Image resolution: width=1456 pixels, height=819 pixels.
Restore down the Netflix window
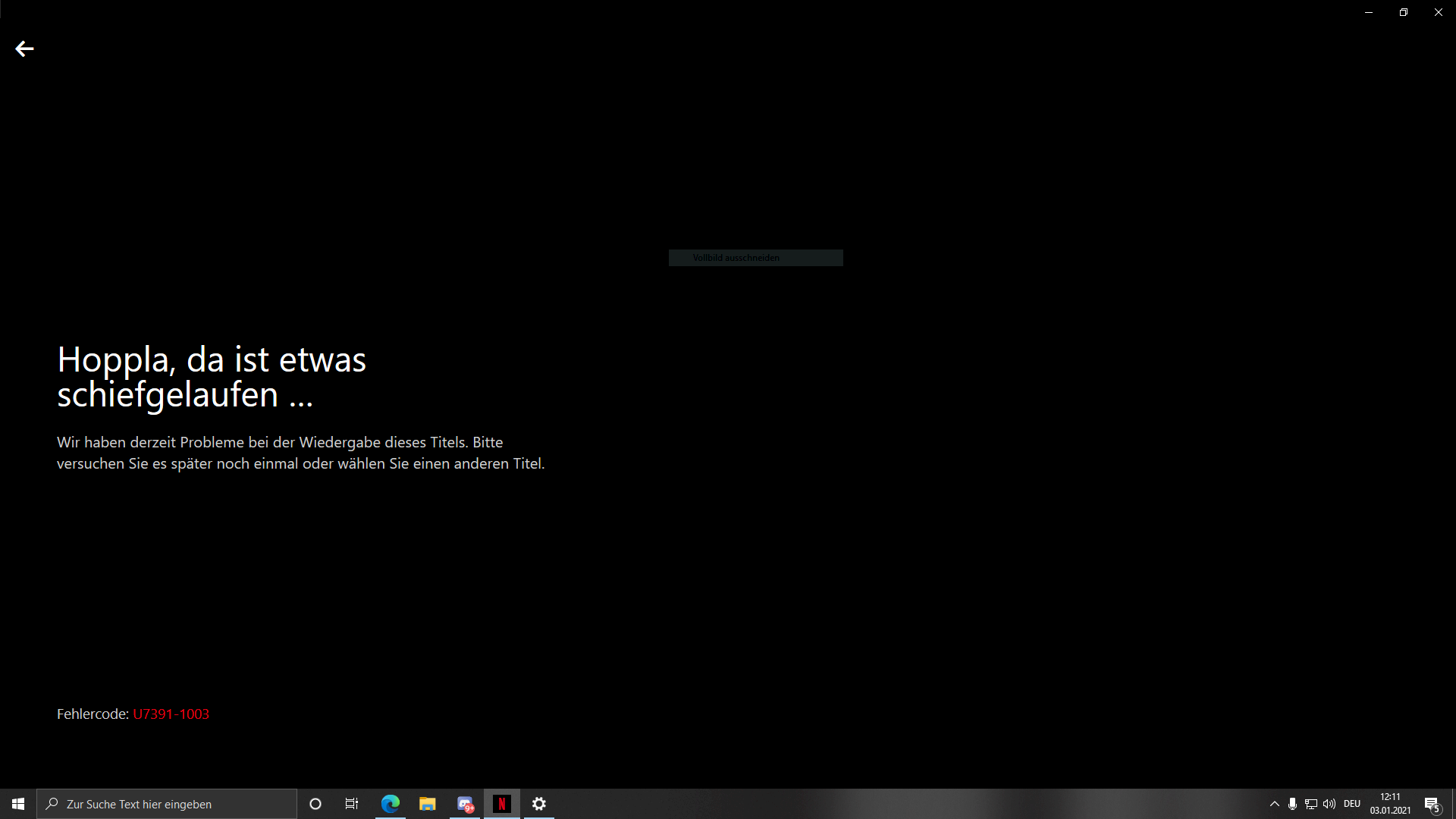(x=1404, y=12)
